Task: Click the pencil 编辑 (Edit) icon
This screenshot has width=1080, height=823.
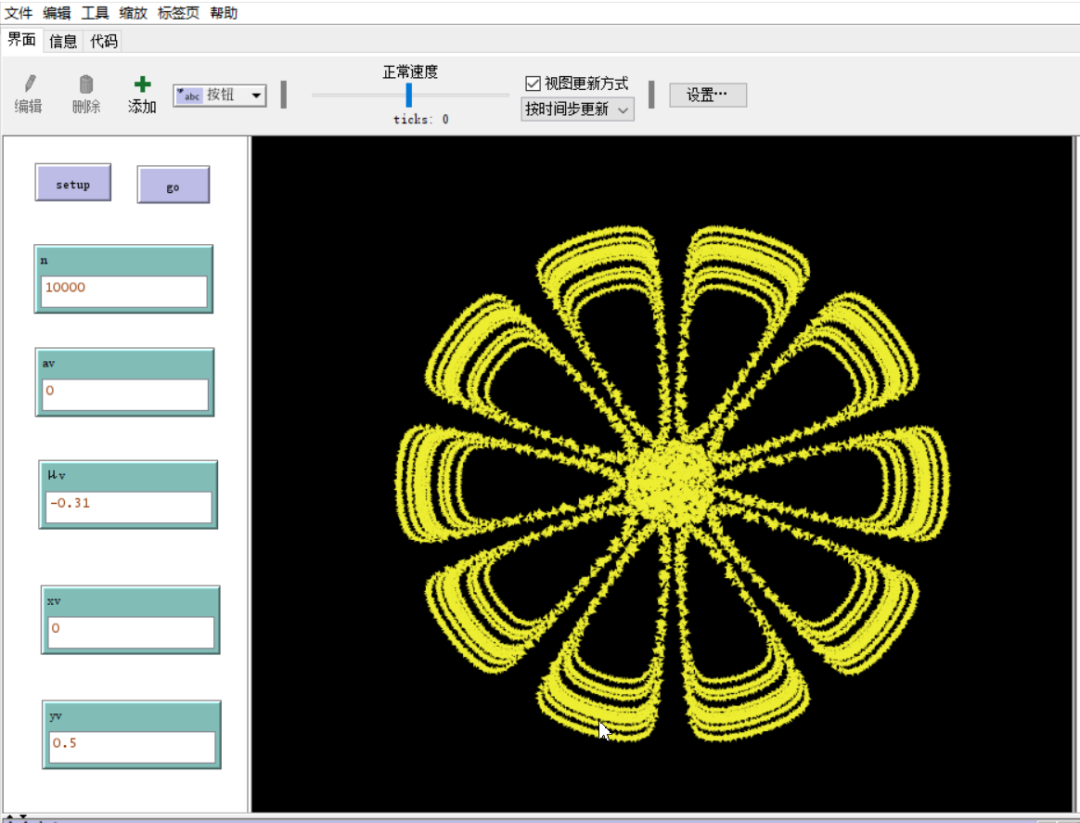Action: coord(28,86)
